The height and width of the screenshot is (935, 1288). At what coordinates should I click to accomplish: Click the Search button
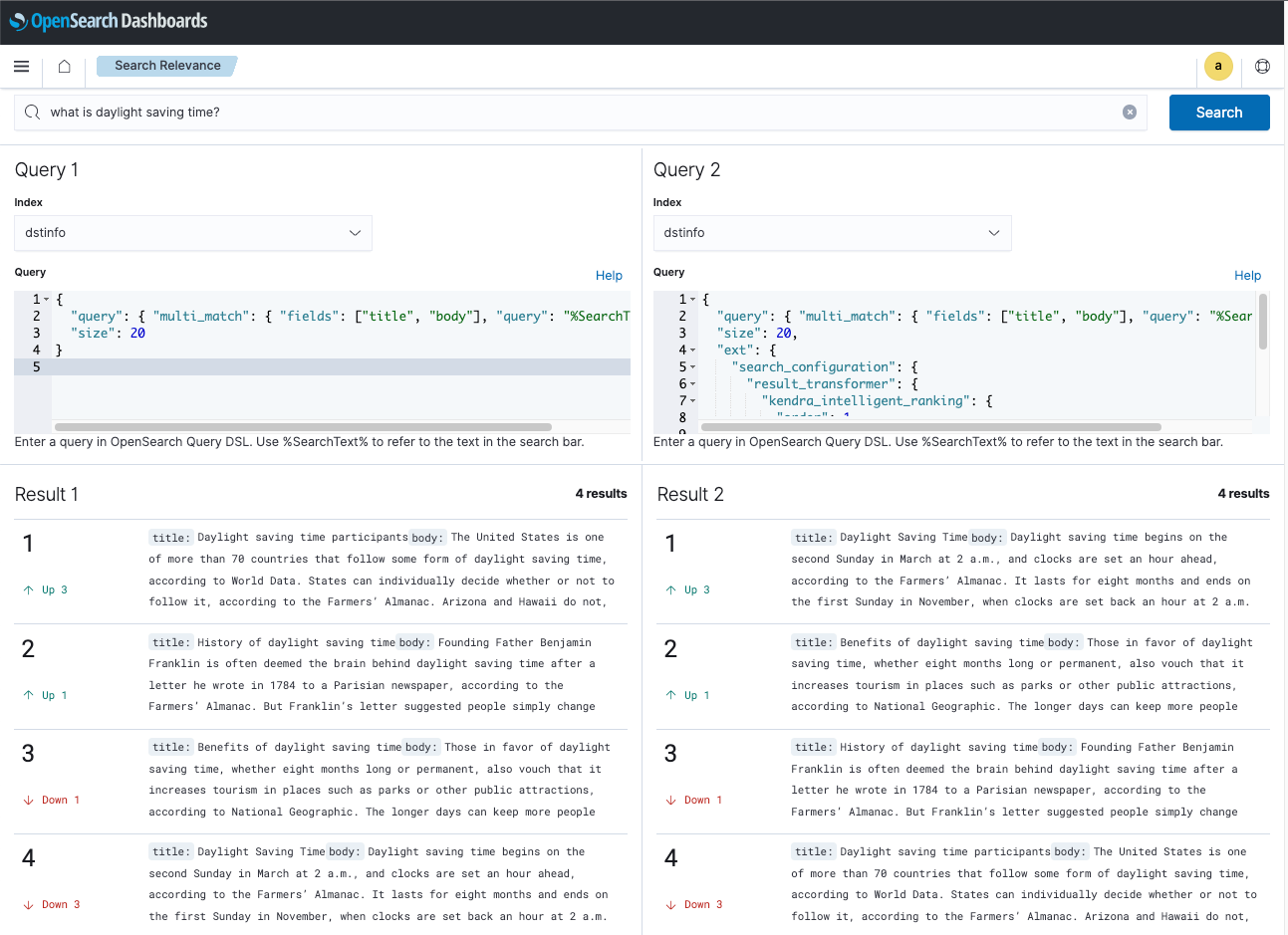coord(1219,113)
